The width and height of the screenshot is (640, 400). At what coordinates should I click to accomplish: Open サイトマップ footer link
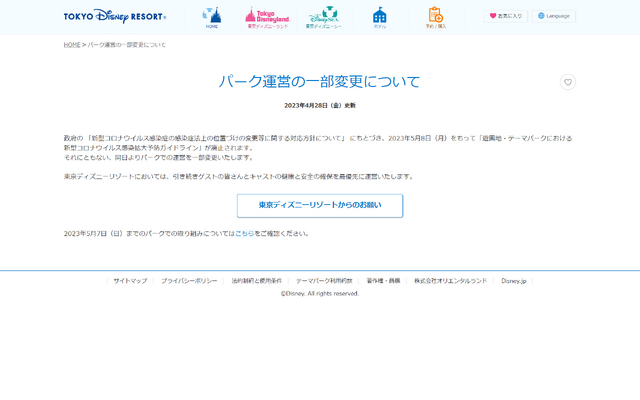(x=130, y=281)
